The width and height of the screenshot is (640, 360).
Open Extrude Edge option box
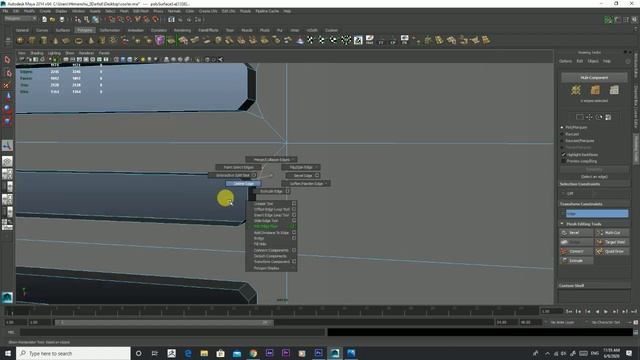[x=288, y=191]
